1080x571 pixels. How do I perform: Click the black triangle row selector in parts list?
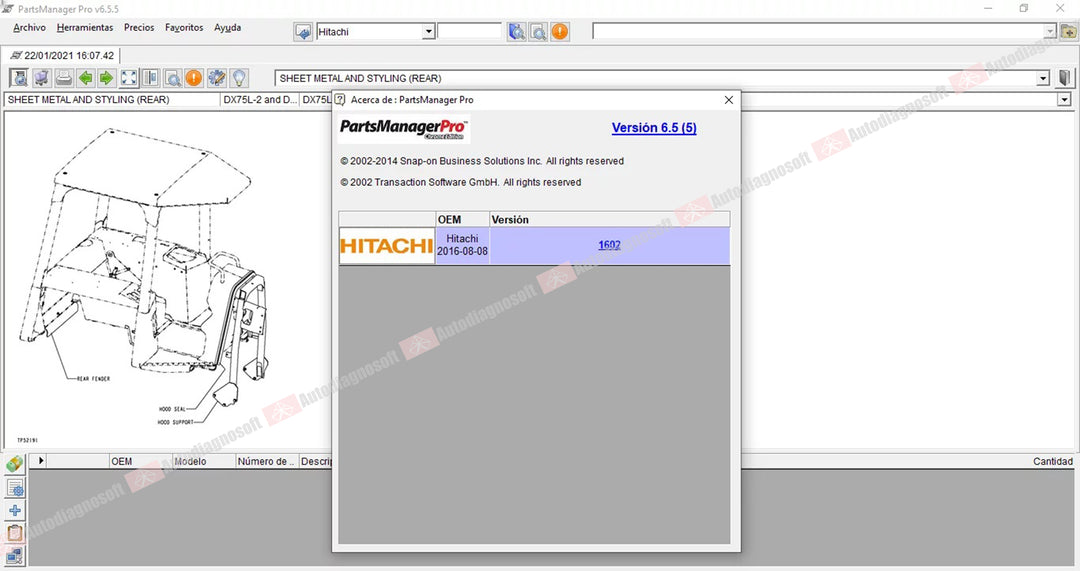tap(41, 461)
